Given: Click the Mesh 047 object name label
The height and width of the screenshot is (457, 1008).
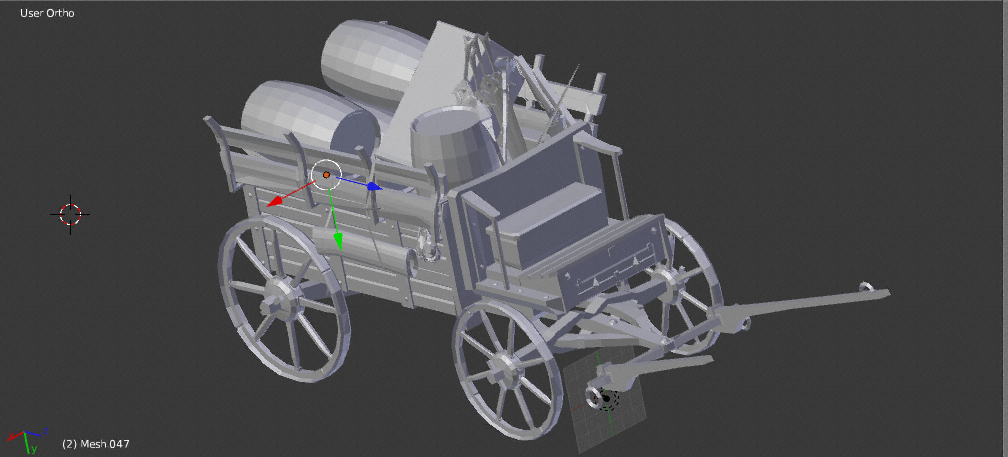Looking at the screenshot, I should (x=95, y=443).
